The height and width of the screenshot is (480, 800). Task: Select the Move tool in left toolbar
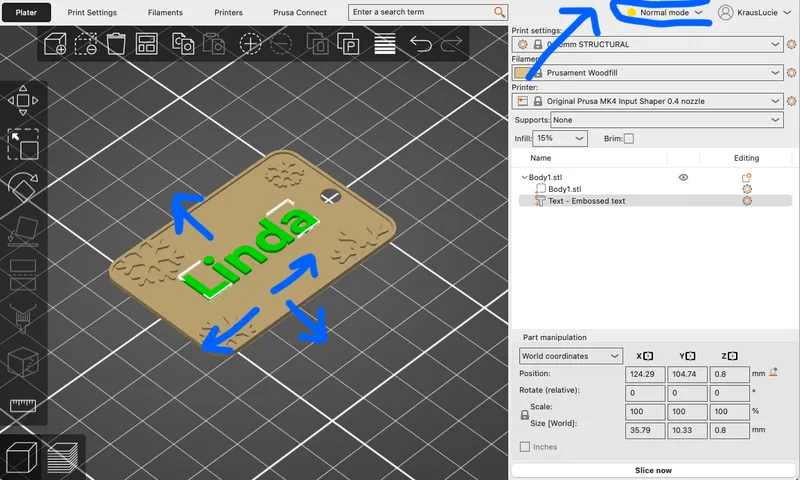[x=23, y=100]
